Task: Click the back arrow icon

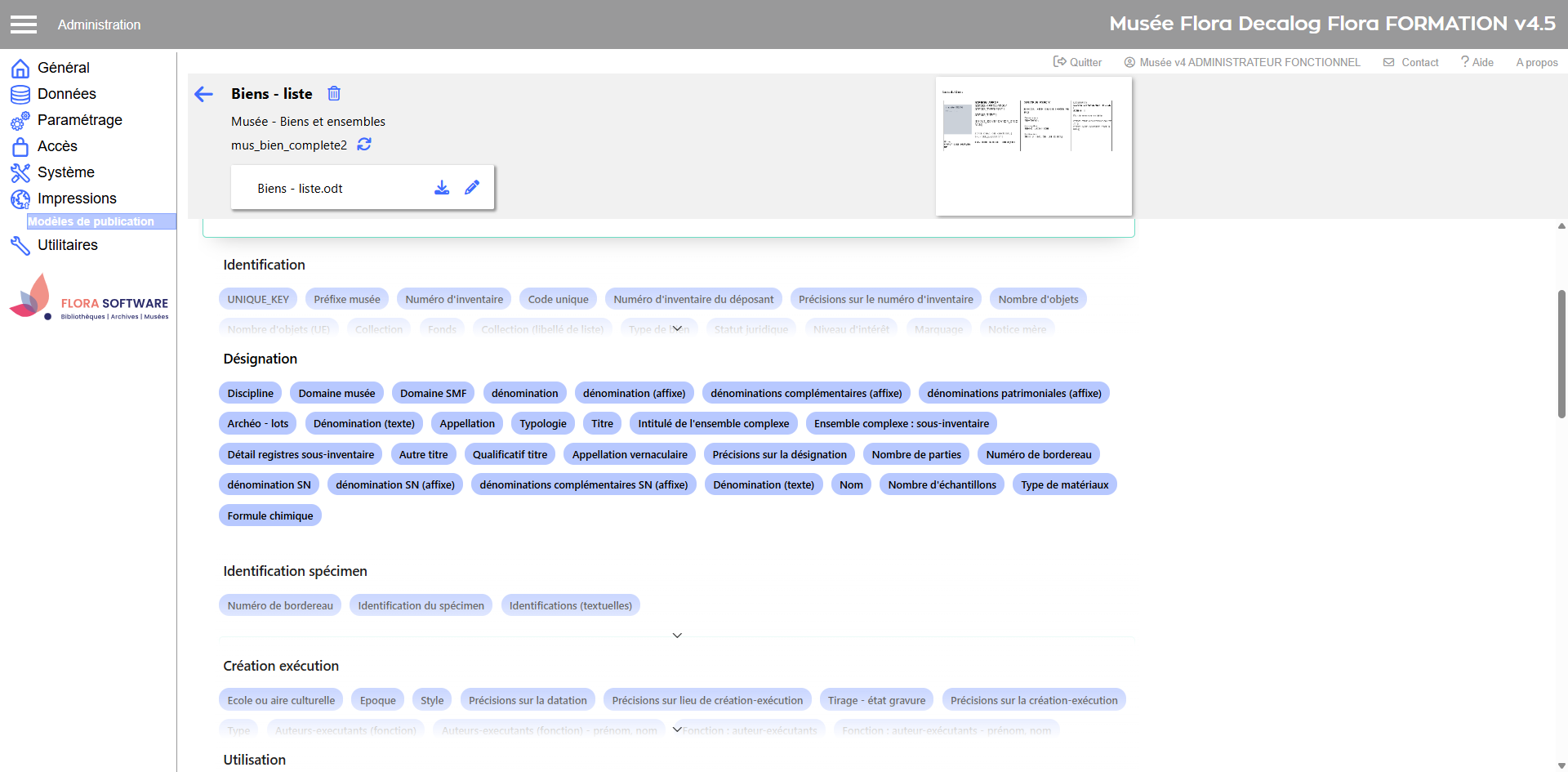Action: pos(203,95)
